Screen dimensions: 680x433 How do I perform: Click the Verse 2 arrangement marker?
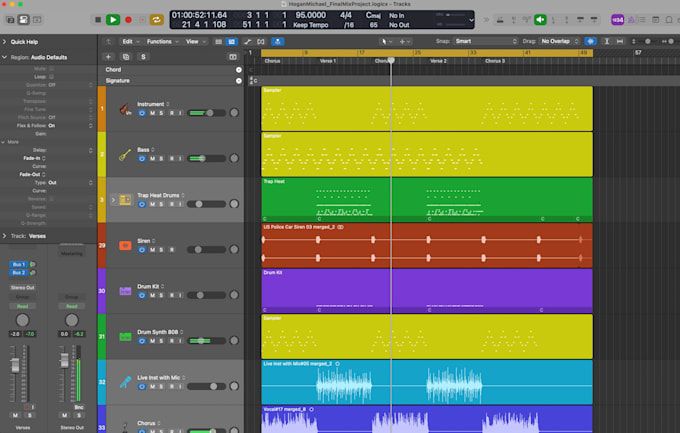pyautogui.click(x=438, y=61)
